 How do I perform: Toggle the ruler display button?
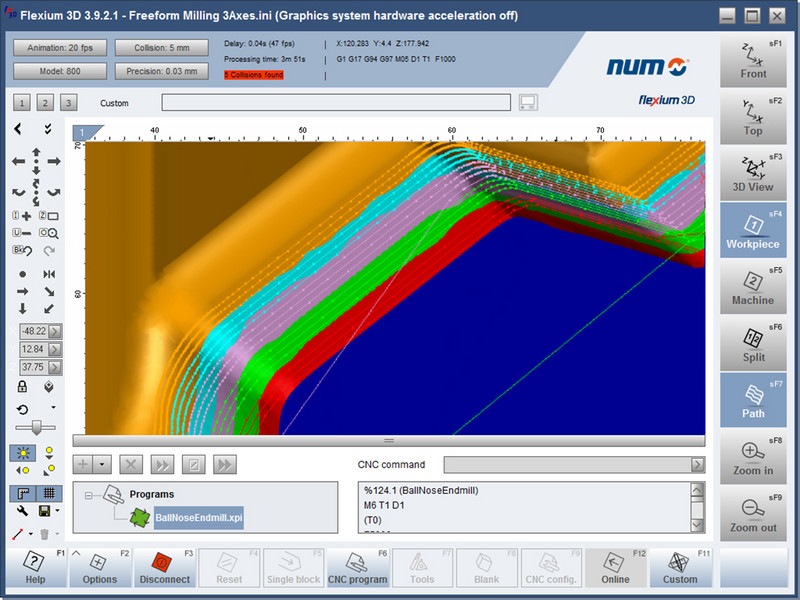[23, 493]
